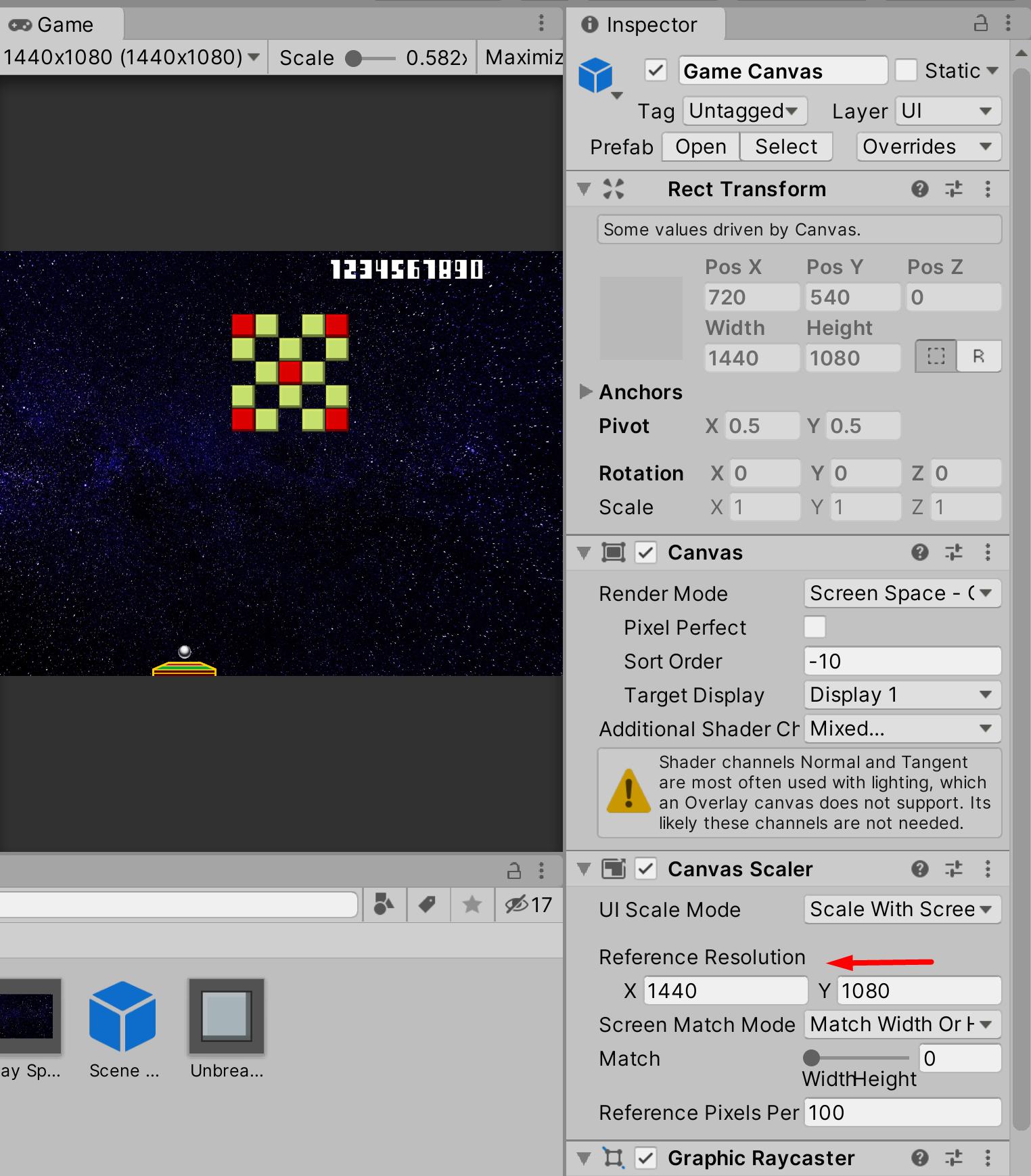This screenshot has height=1176, width=1031.
Task: Disable the Canvas Scaler component checkbox
Action: tap(646, 869)
